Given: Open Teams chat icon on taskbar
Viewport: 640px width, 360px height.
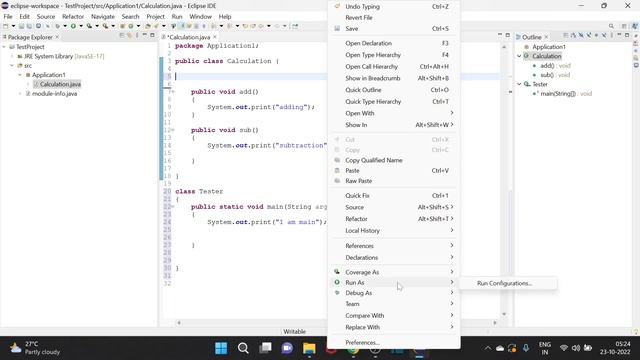Looking at the screenshot, I should click(x=287, y=348).
